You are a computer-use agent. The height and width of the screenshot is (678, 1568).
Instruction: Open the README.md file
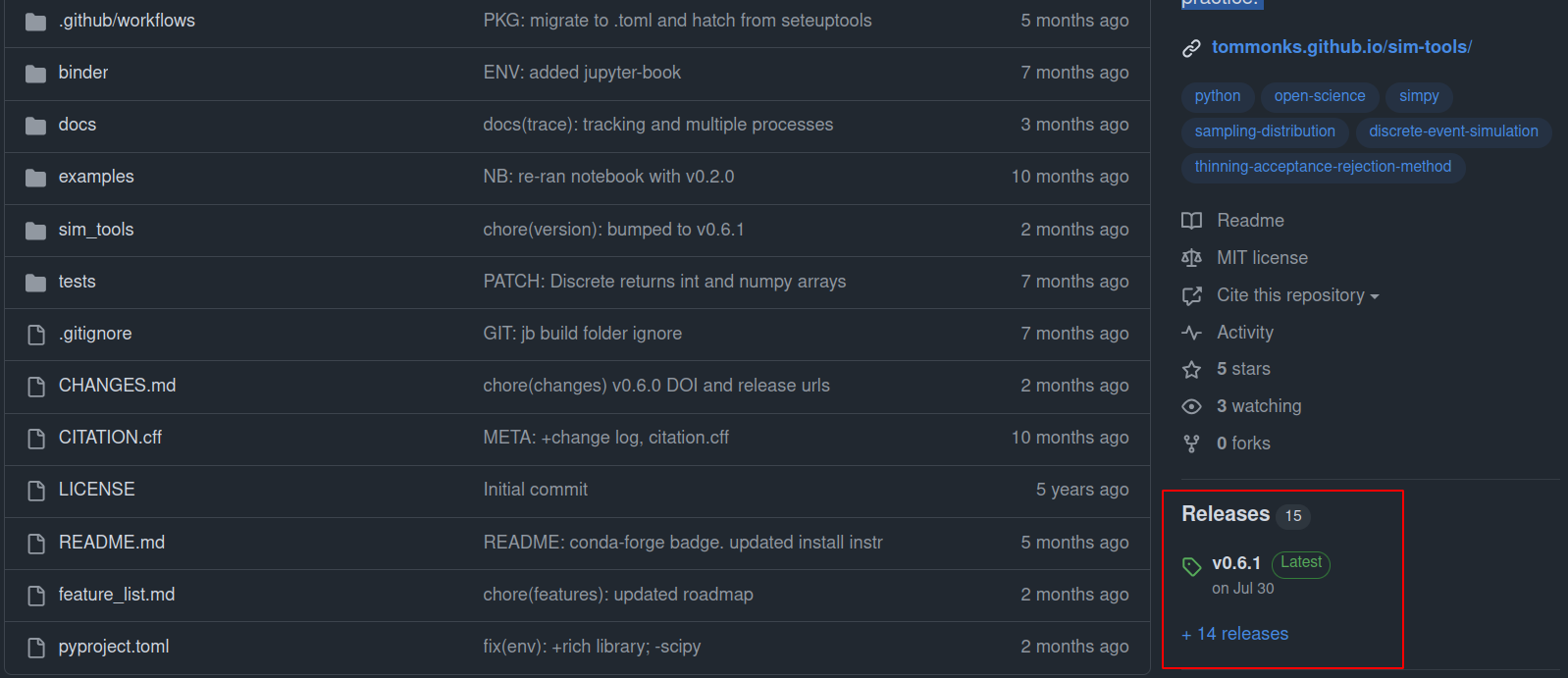pos(112,543)
